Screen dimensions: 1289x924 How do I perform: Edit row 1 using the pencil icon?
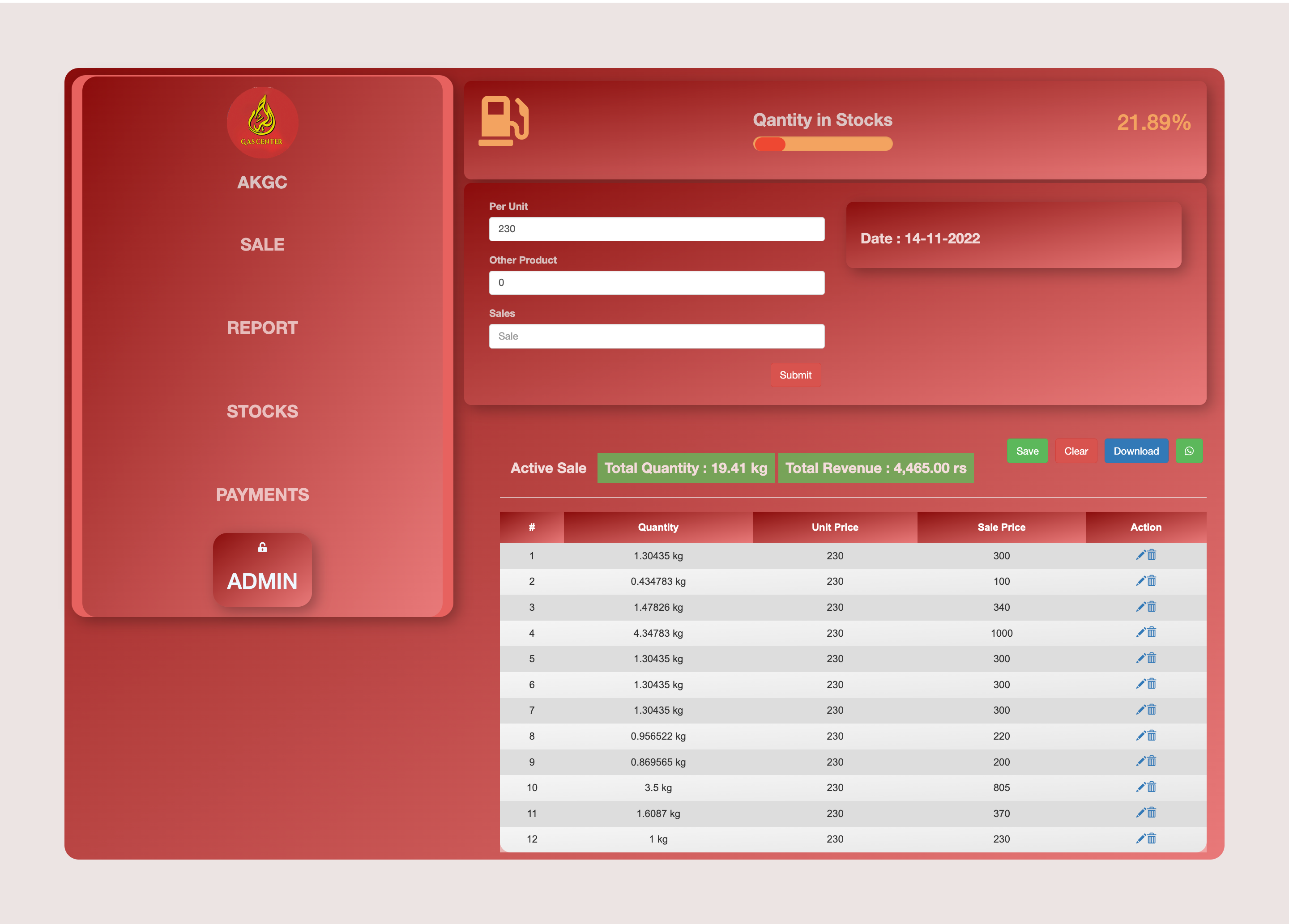(x=1141, y=556)
